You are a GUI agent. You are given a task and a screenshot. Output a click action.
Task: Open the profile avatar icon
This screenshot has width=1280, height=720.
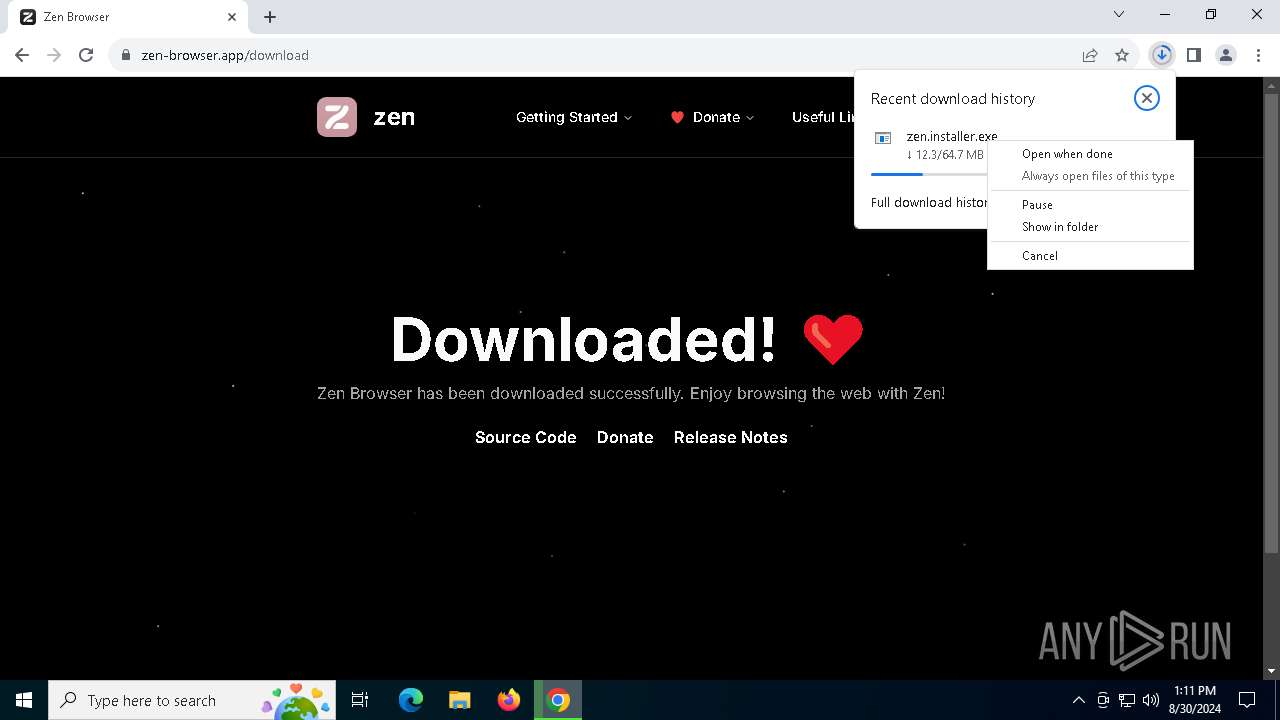[x=1226, y=55]
